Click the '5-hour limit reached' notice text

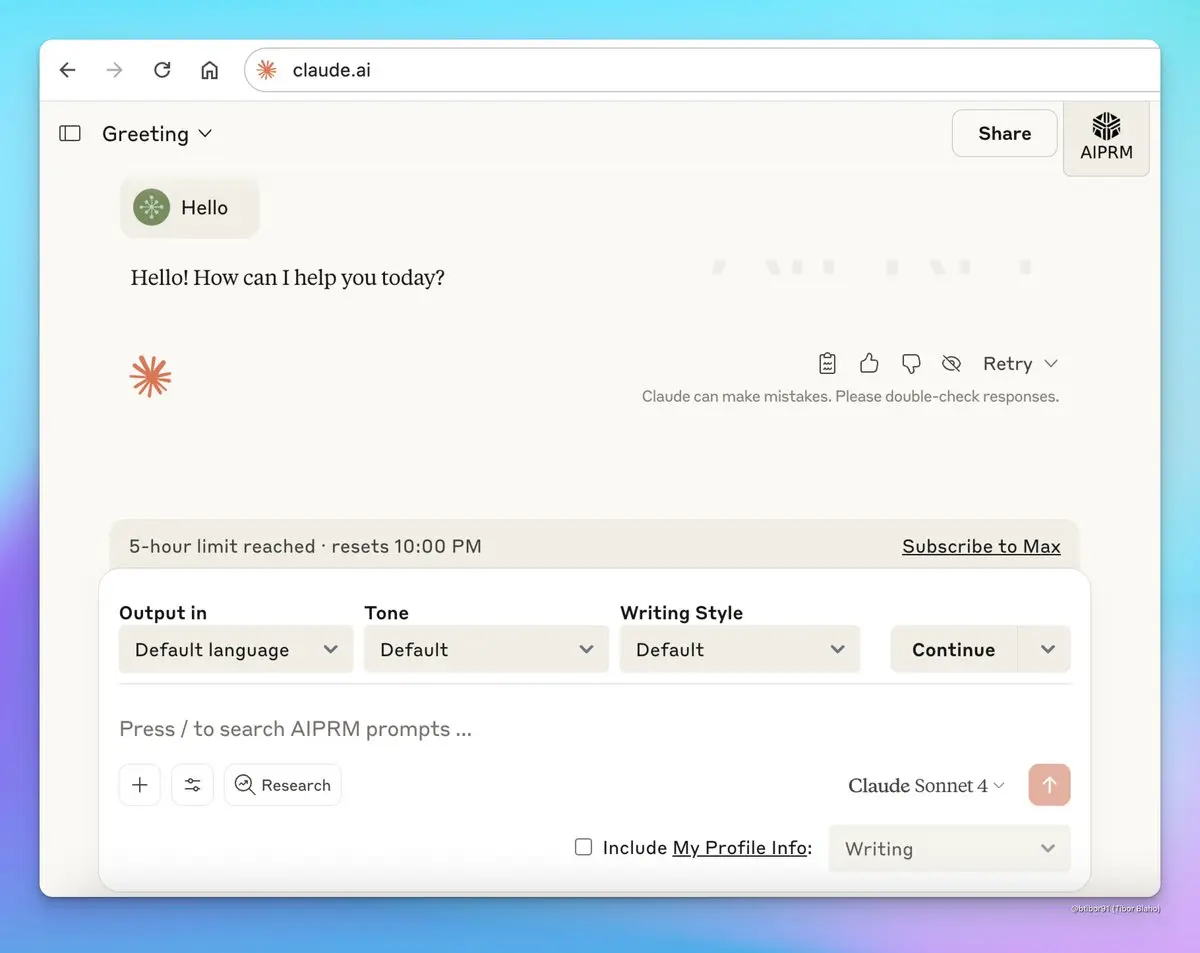click(305, 546)
